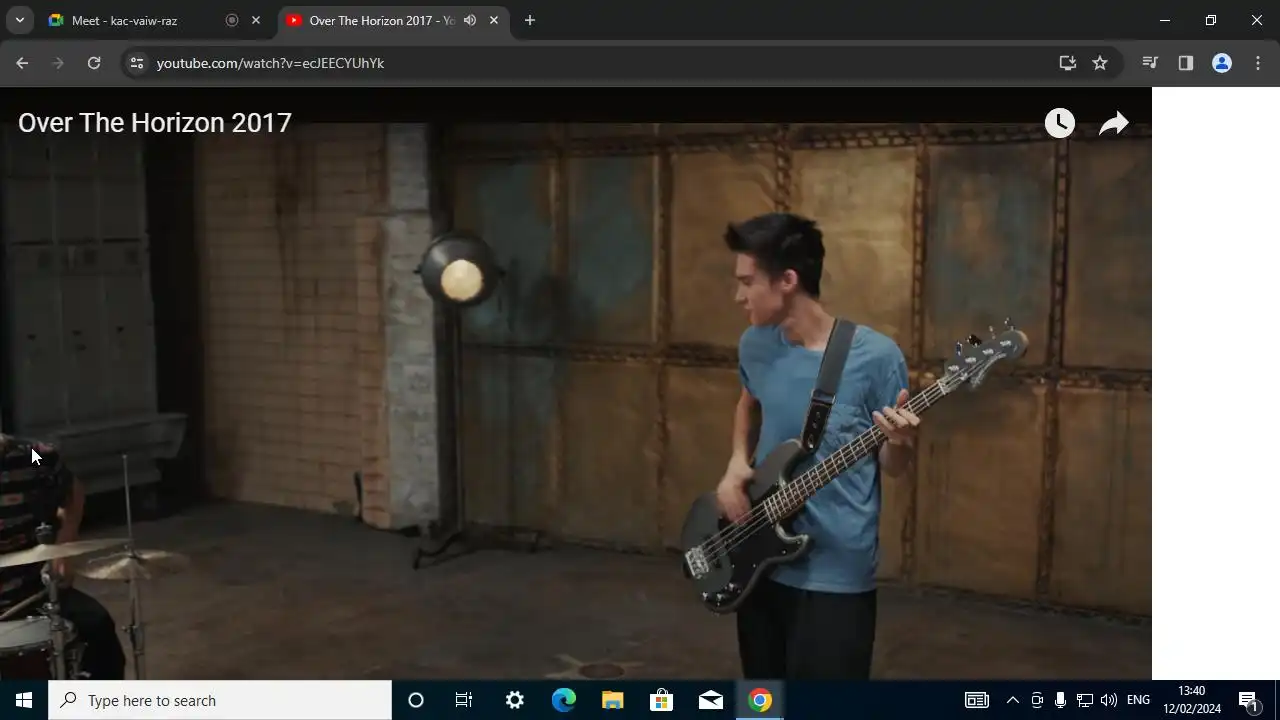The width and height of the screenshot is (1280, 720).
Task: Close the Meet kac-vaiw-raz tab
Action: tap(256, 20)
